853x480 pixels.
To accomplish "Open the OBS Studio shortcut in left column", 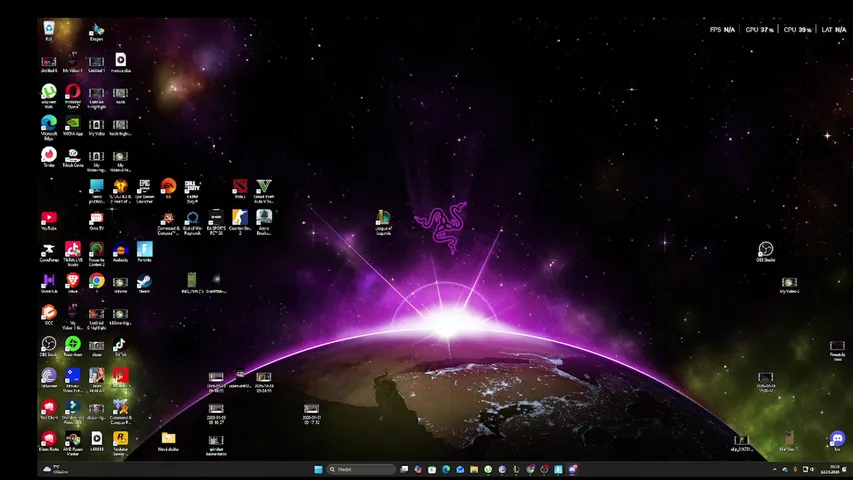I will [x=49, y=346].
